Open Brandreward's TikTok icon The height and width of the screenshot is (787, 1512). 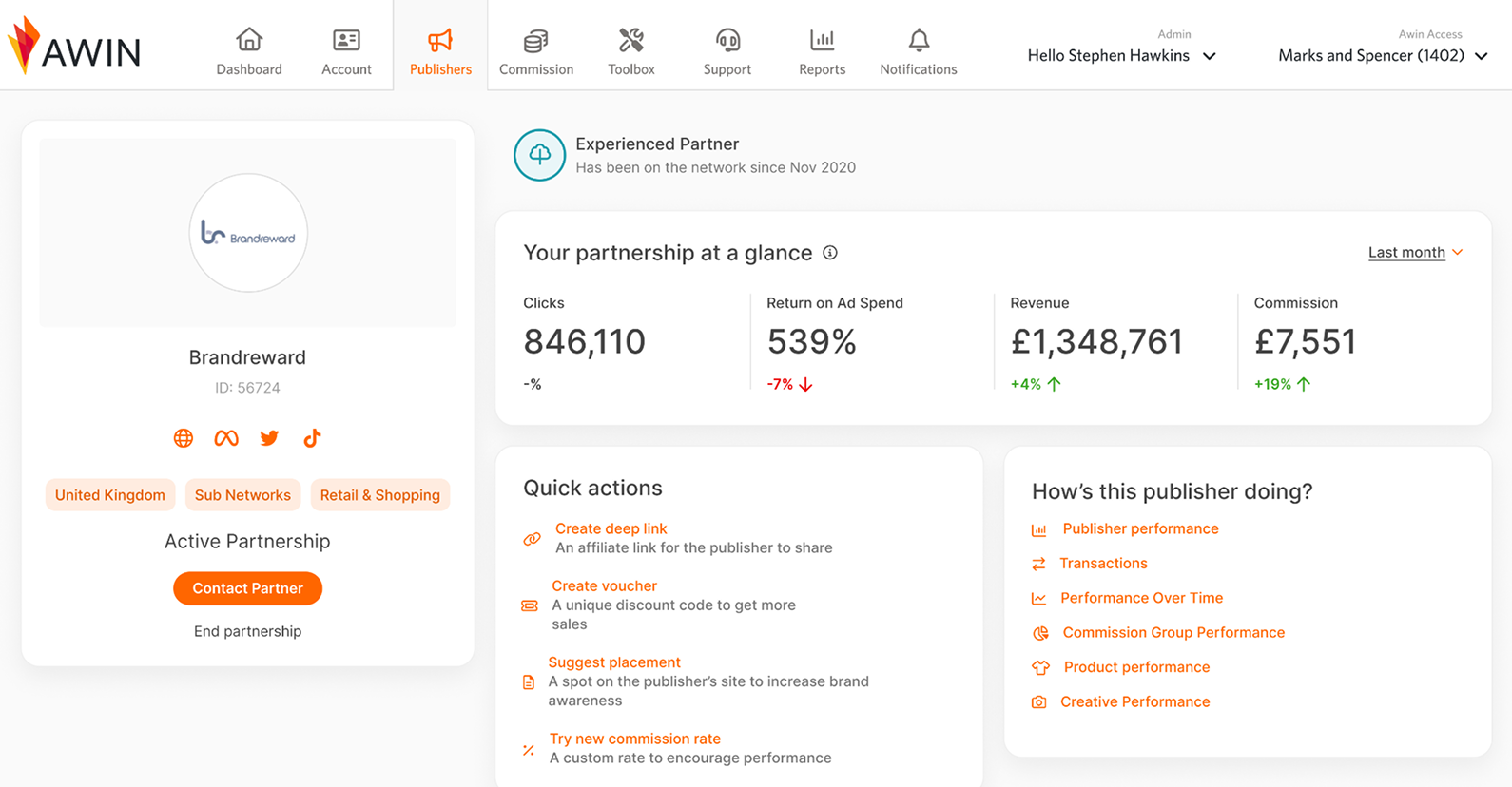(x=312, y=438)
